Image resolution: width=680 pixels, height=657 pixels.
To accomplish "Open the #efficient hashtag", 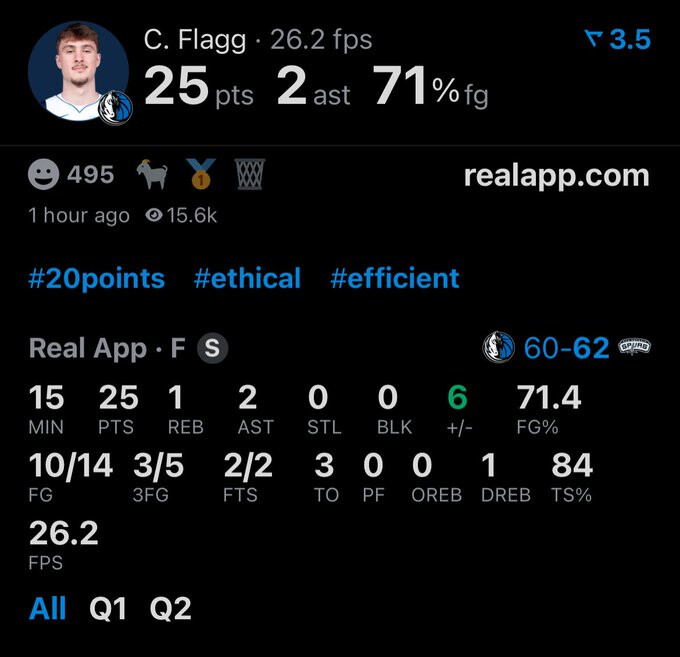I will point(395,278).
